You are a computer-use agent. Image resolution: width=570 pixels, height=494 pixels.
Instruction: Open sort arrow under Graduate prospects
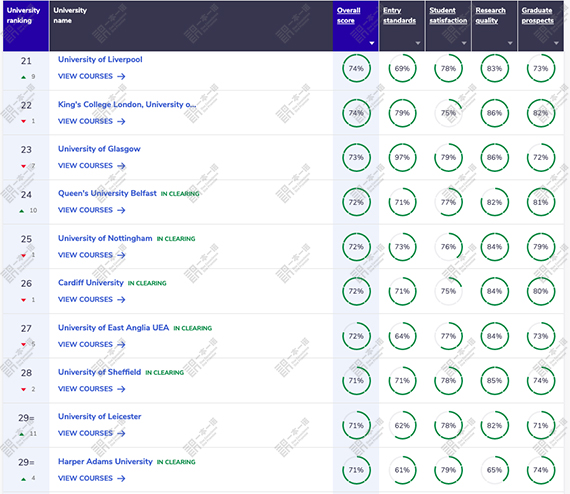tap(556, 43)
